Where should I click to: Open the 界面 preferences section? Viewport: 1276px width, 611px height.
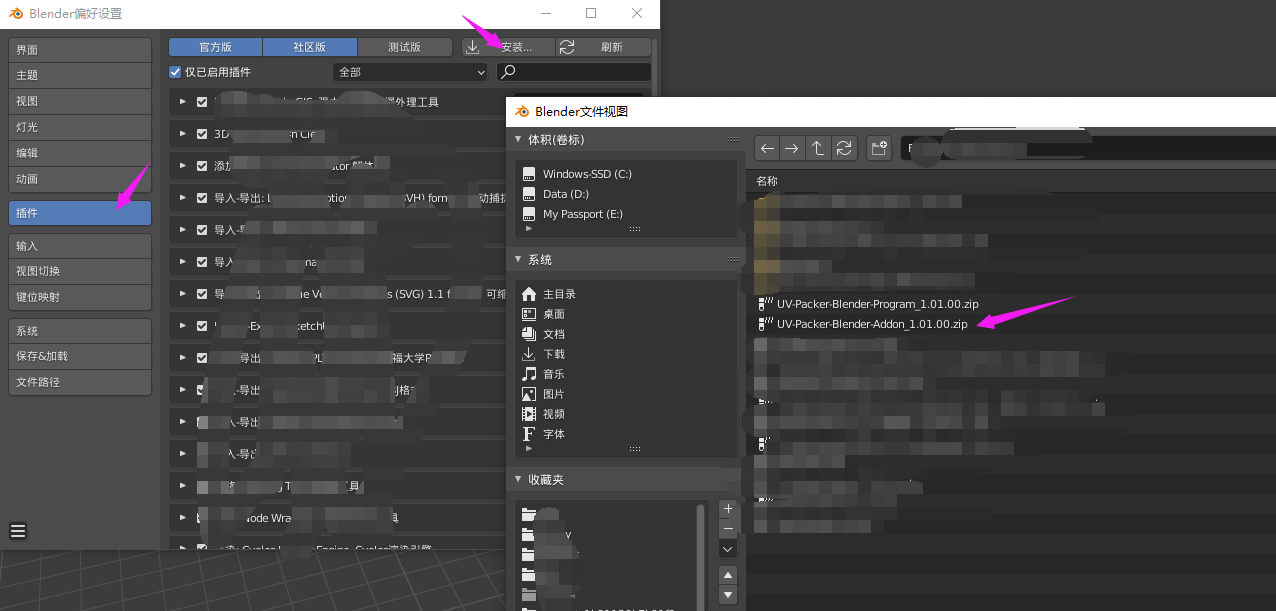(x=80, y=50)
